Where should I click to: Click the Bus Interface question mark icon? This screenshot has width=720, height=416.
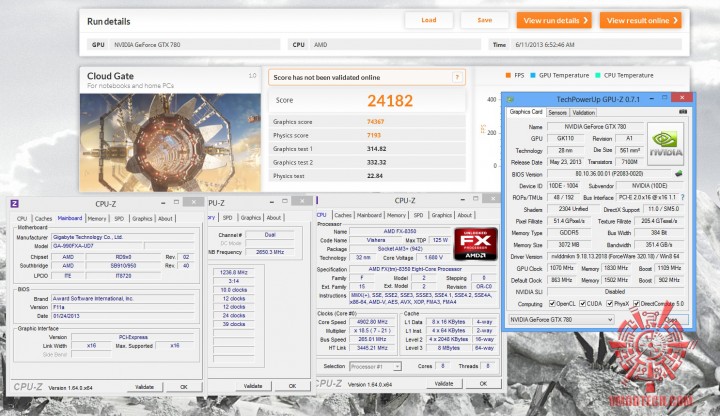[x=683, y=197]
